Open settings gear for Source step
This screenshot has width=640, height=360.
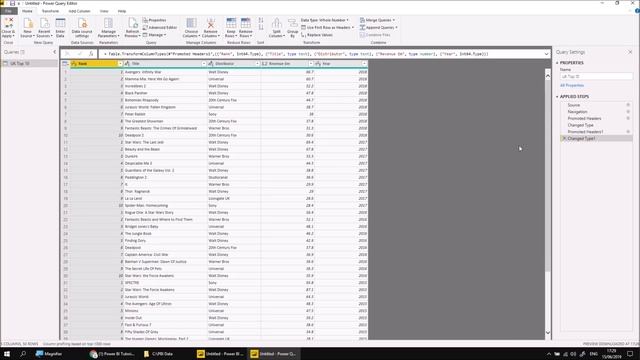tap(628, 105)
